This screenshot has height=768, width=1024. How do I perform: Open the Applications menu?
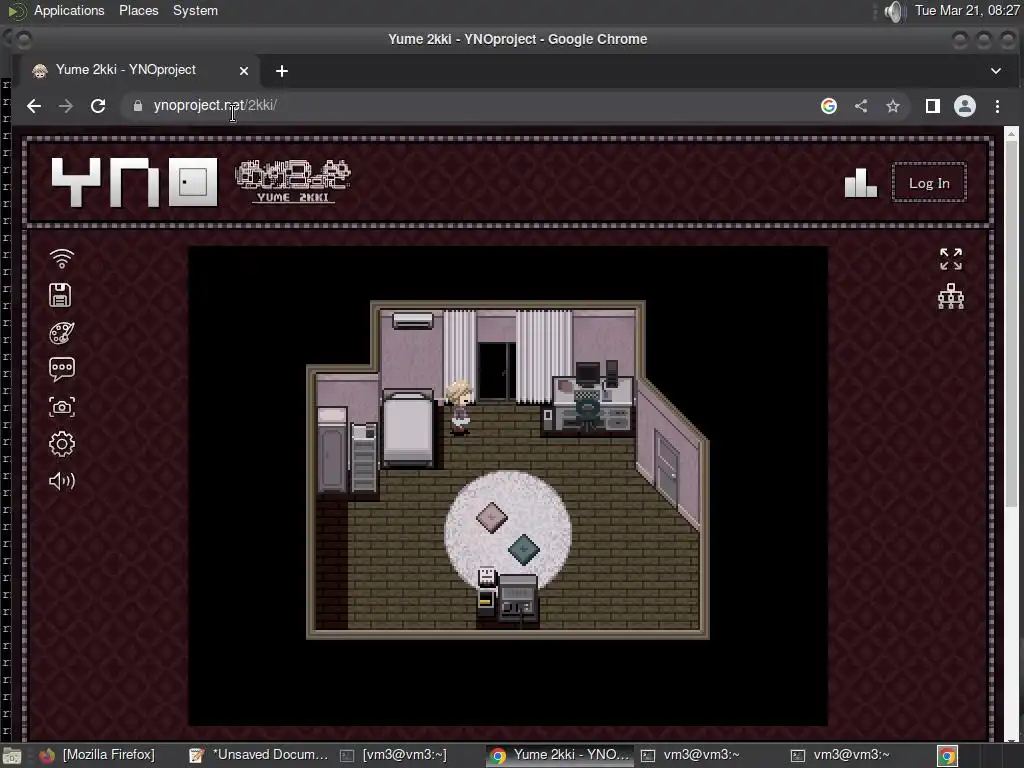coord(69,10)
